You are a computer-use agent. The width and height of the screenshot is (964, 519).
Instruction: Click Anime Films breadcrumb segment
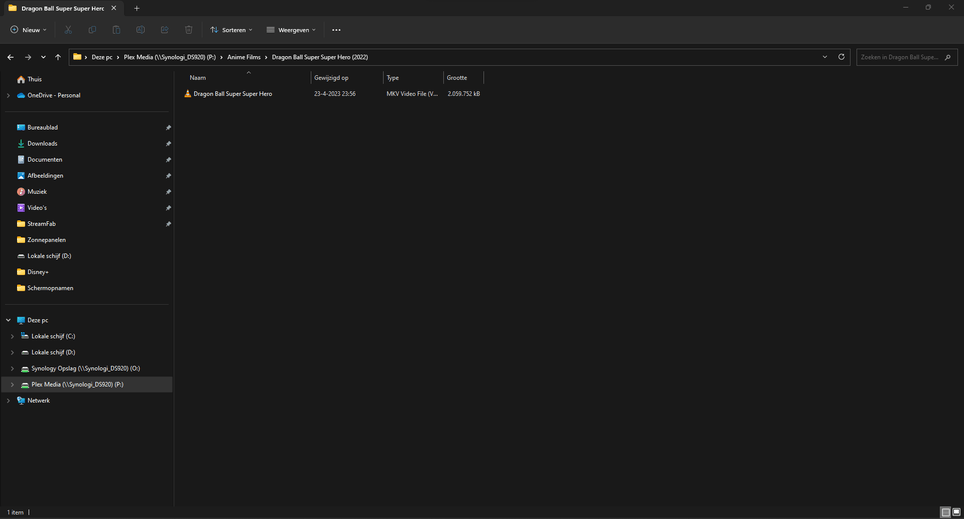[x=244, y=57]
